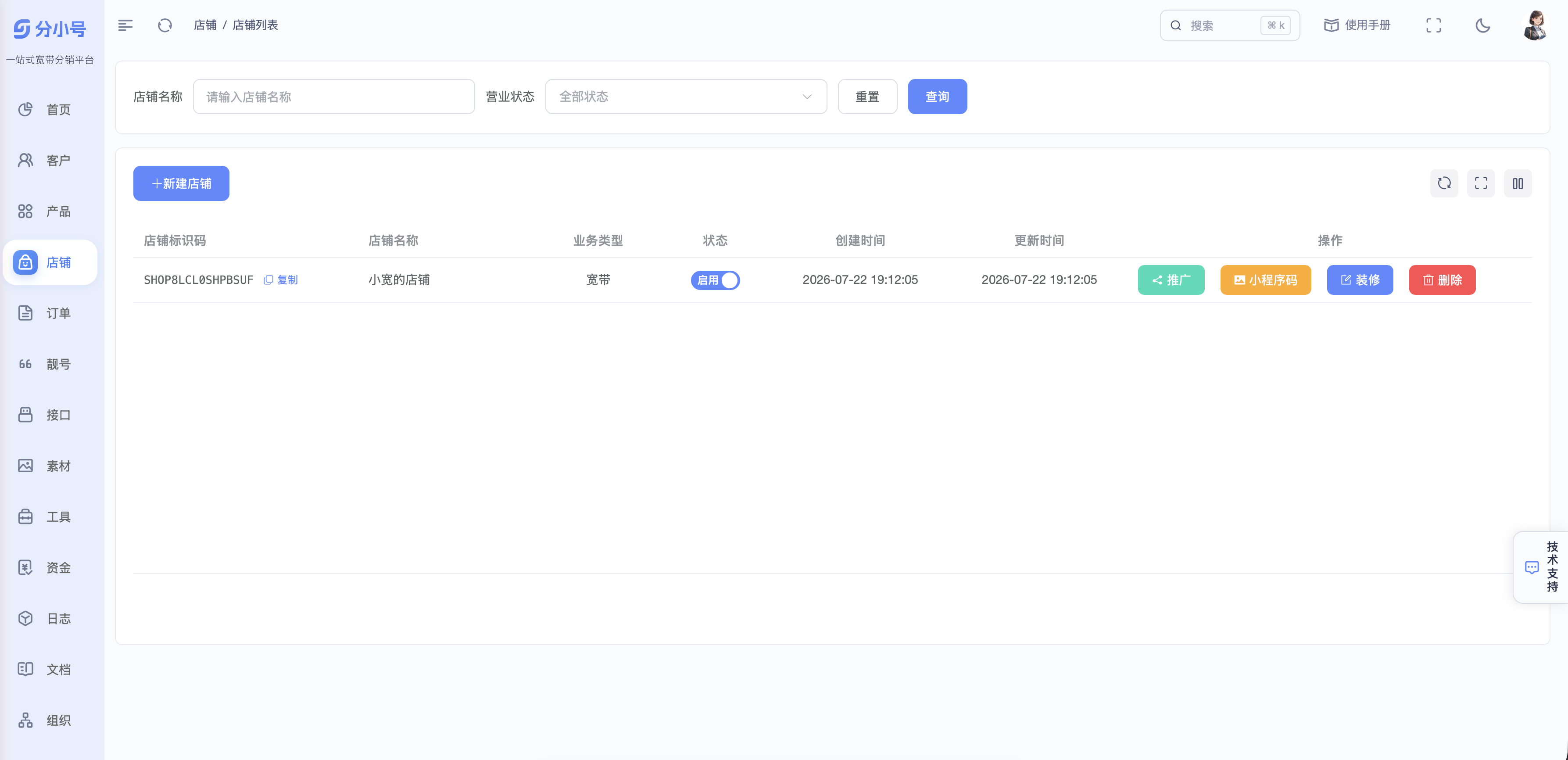Open 资金 section
Viewport: 1568px width, 760px height.
click(x=50, y=567)
